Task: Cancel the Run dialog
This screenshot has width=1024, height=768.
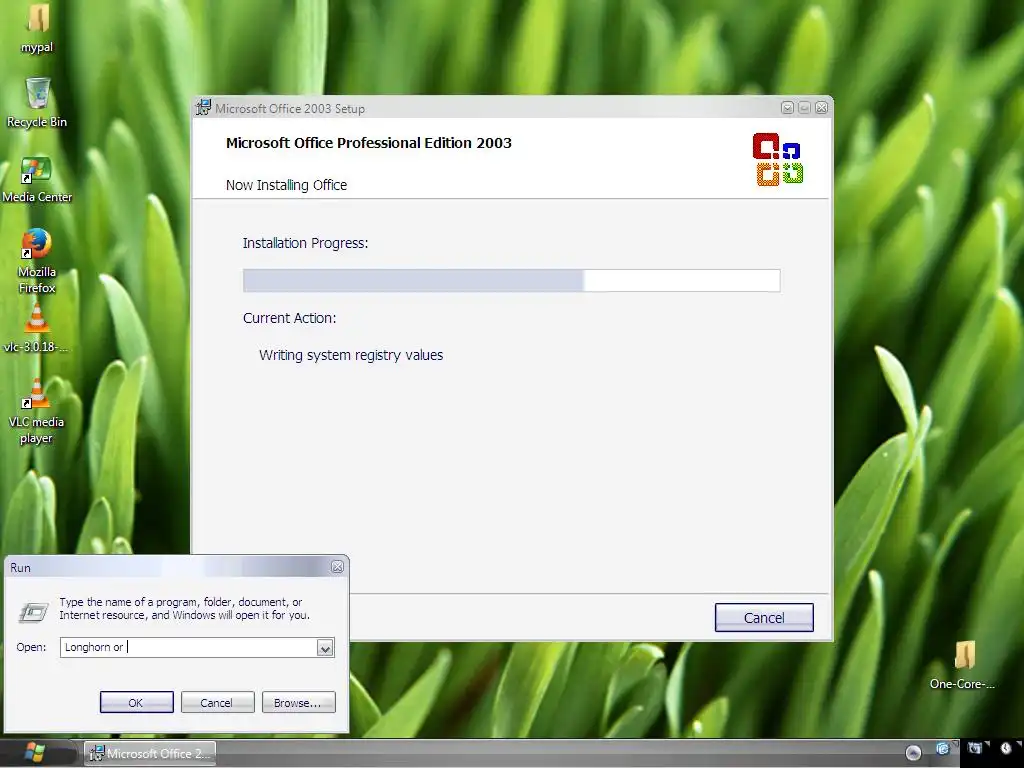Action: click(217, 703)
